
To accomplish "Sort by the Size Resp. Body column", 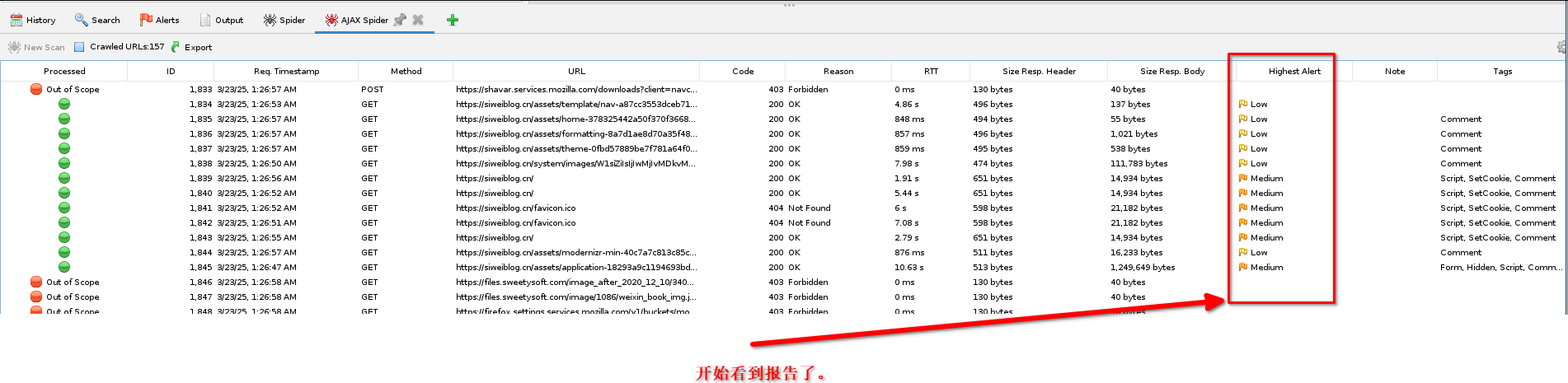I will (x=1171, y=71).
